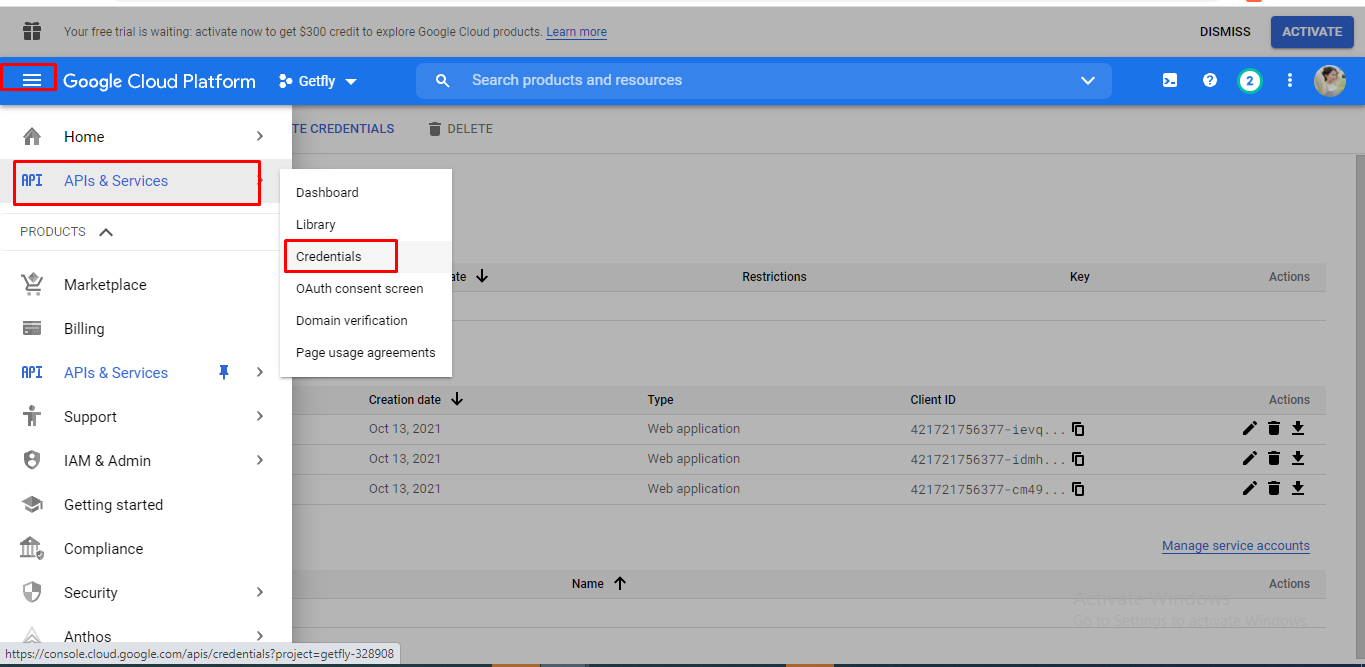The height and width of the screenshot is (667, 1365).
Task: Click the help question mark icon
Action: pos(1209,81)
